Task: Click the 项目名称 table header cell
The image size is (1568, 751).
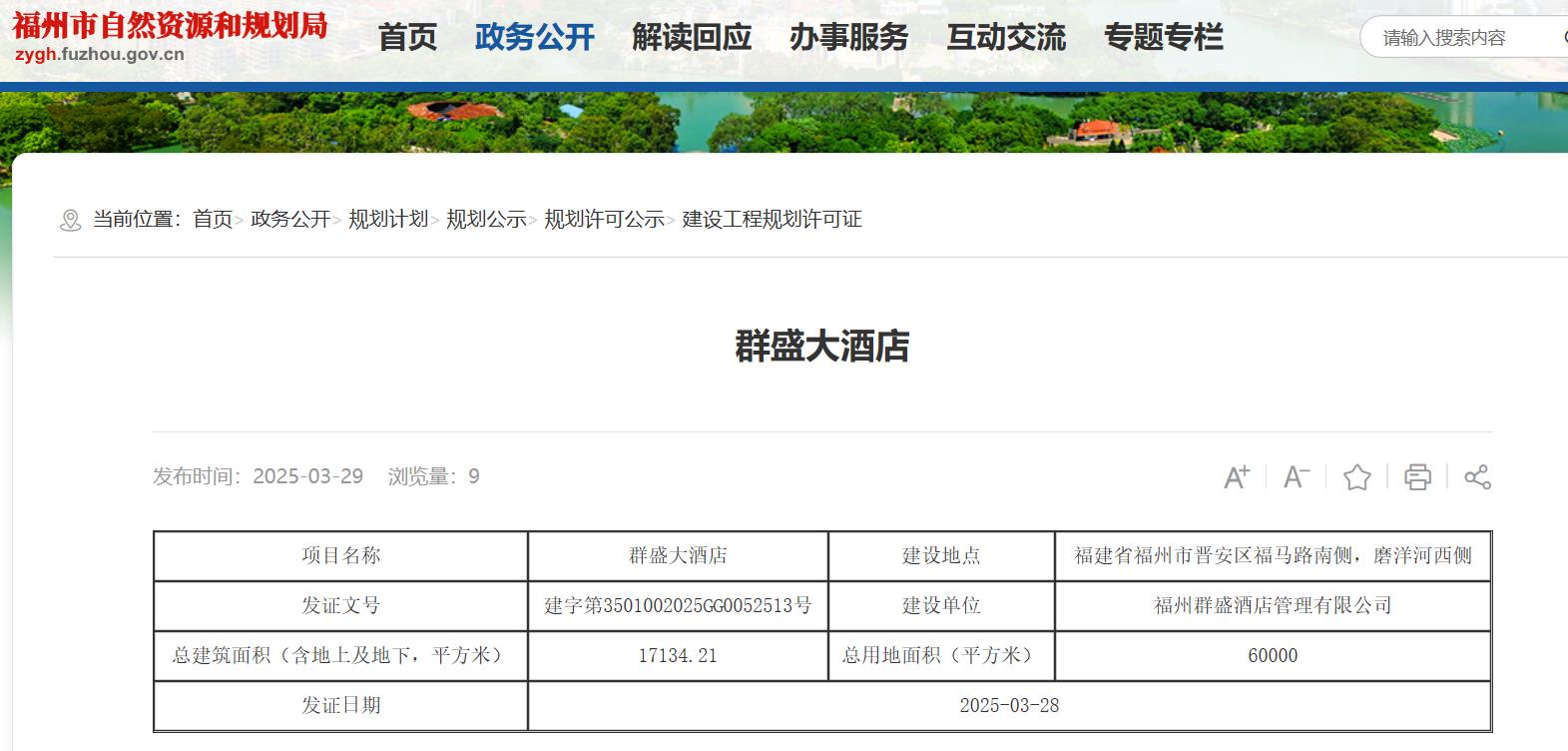Action: pyautogui.click(x=340, y=556)
